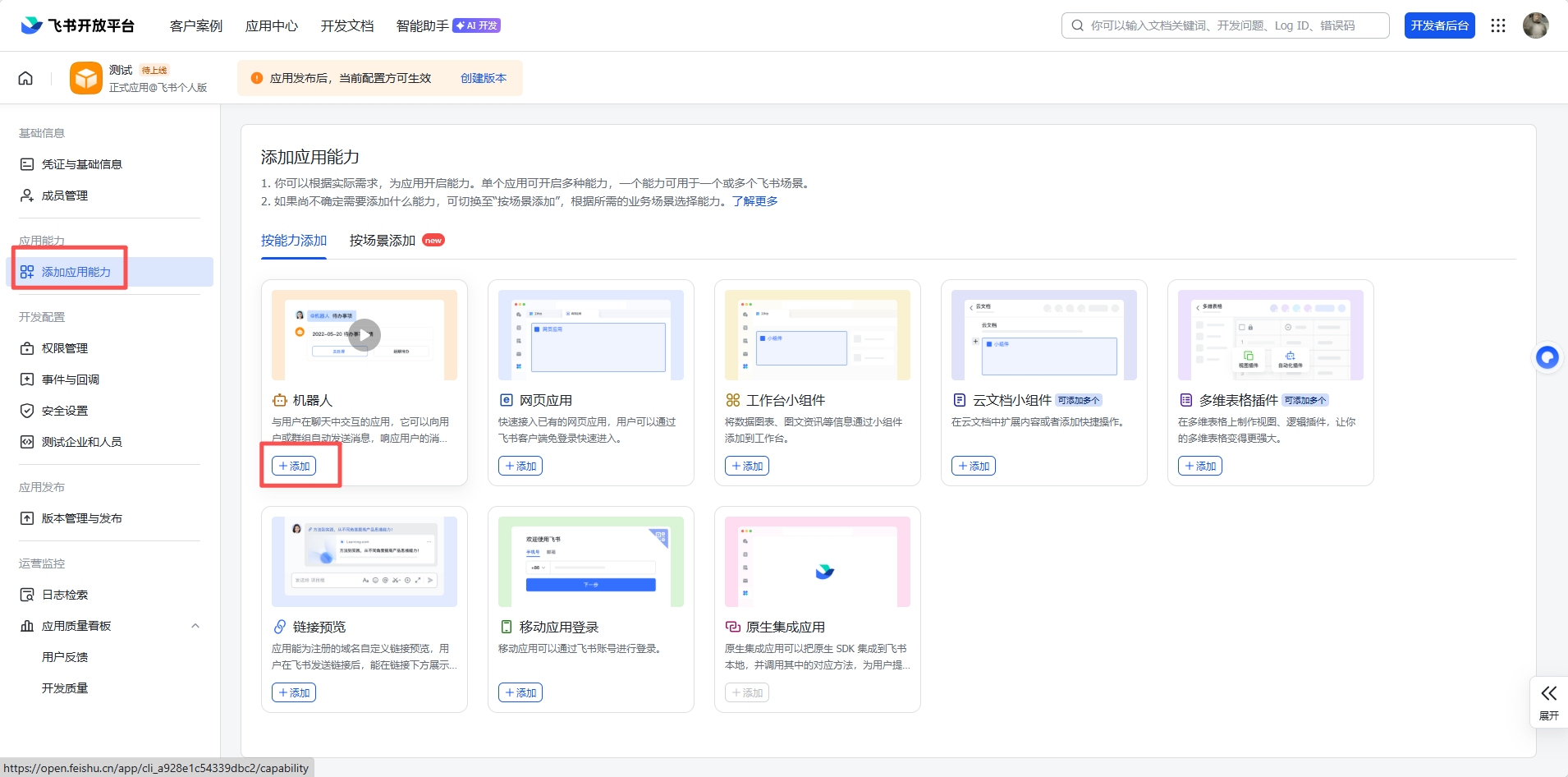Click the 链接预览 link icon

(x=280, y=627)
